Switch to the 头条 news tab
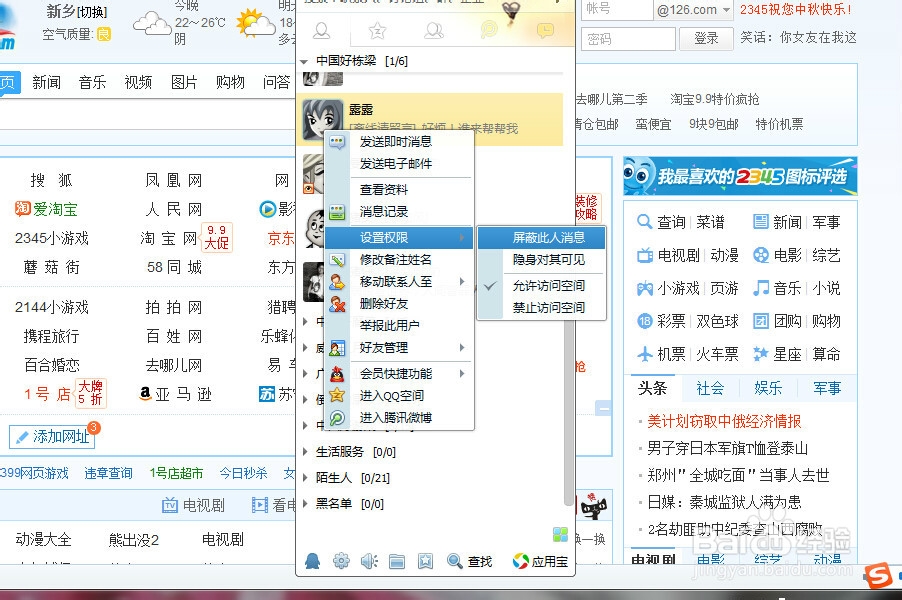The image size is (902, 600). pyautogui.click(x=652, y=388)
